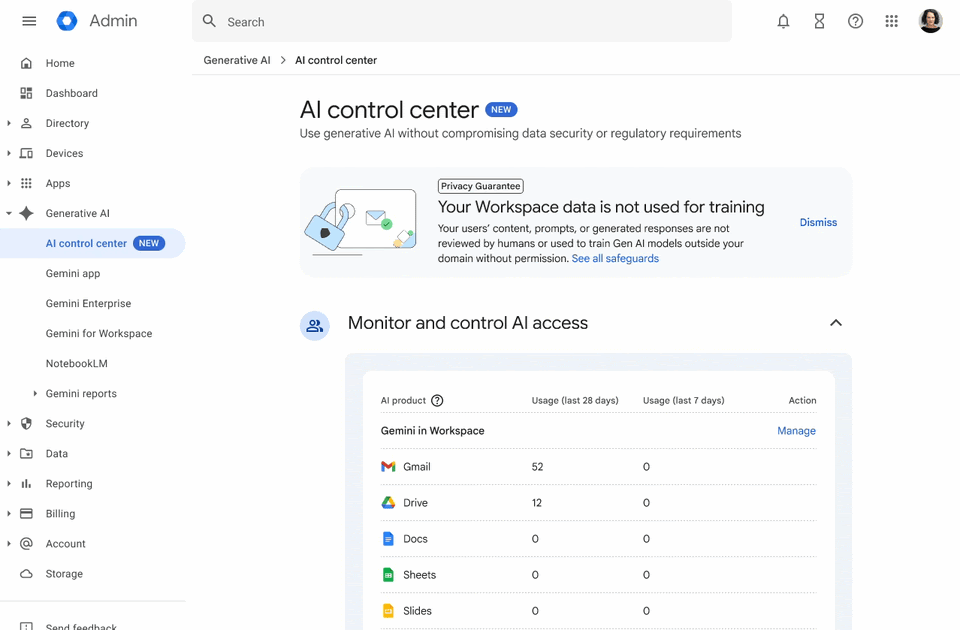The height and width of the screenshot is (630, 960).
Task: Click the Storage cloud icon
Action: pos(26,574)
